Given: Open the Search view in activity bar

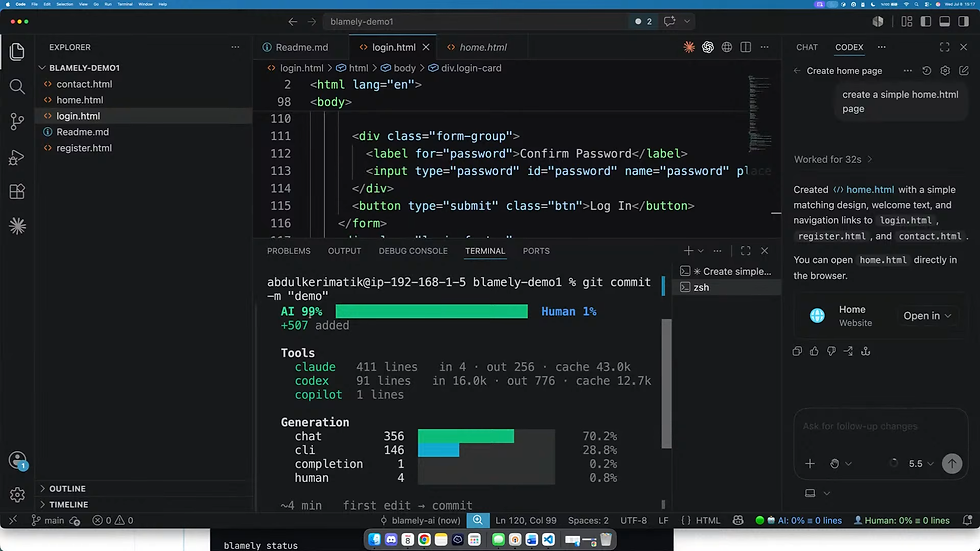Looking at the screenshot, I should [17, 86].
